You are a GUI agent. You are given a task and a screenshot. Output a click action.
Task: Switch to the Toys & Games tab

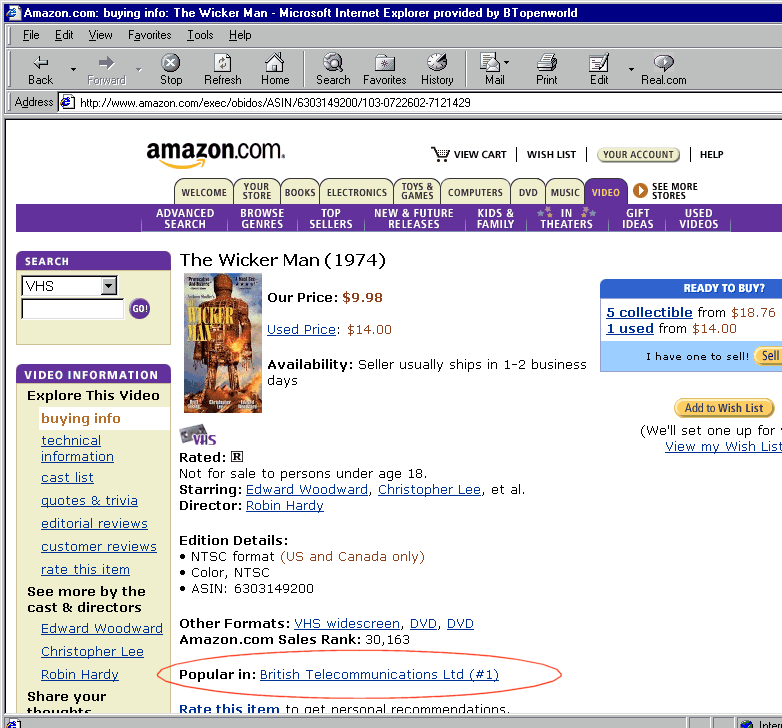417,191
